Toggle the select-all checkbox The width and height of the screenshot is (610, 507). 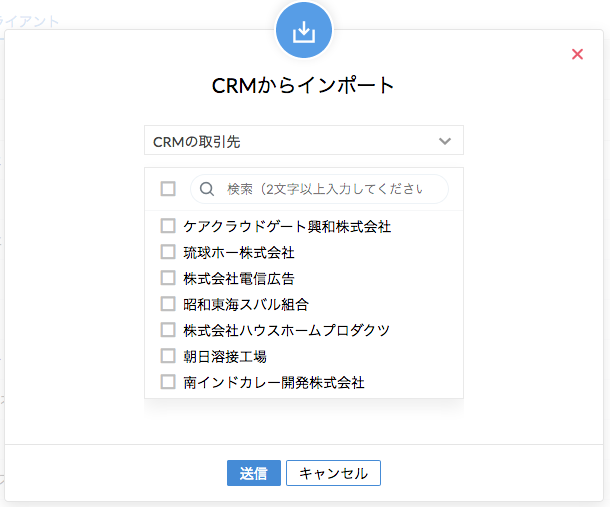click(x=168, y=189)
